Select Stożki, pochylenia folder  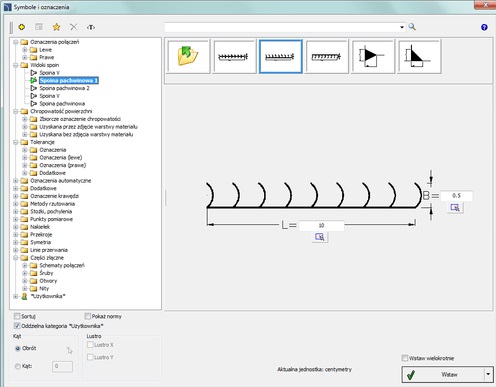coord(51,211)
